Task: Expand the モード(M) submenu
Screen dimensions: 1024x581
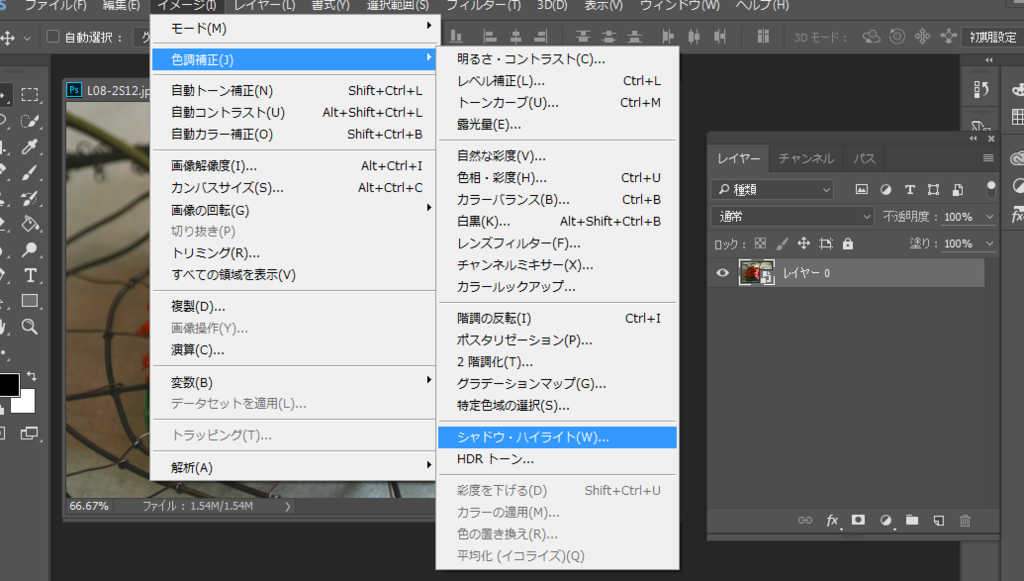Action: [x=294, y=28]
